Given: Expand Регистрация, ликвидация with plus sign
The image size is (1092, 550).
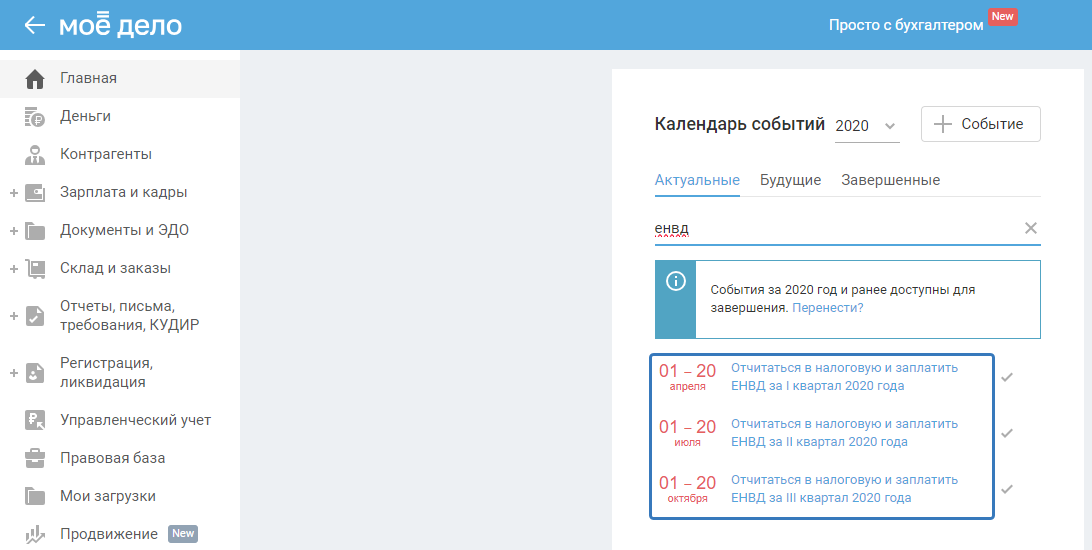Looking at the screenshot, I should (x=13, y=373).
